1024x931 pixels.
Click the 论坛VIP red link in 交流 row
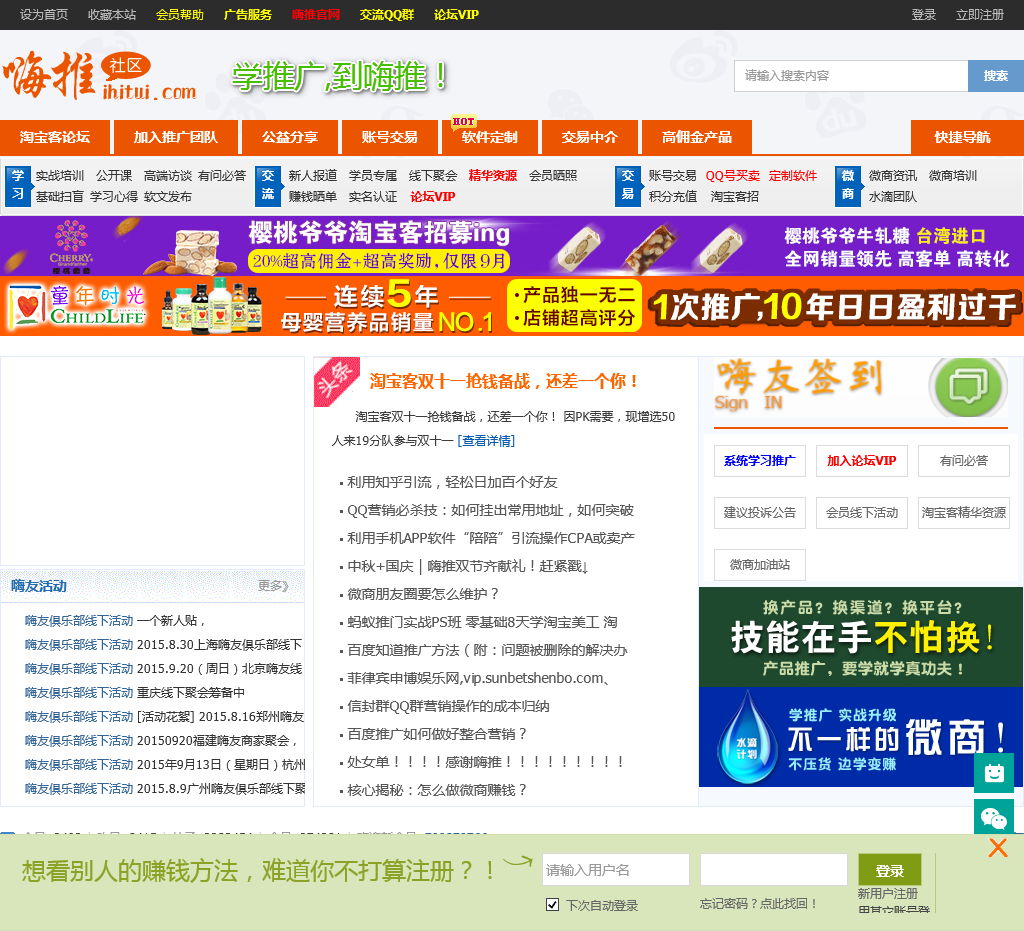tap(433, 197)
